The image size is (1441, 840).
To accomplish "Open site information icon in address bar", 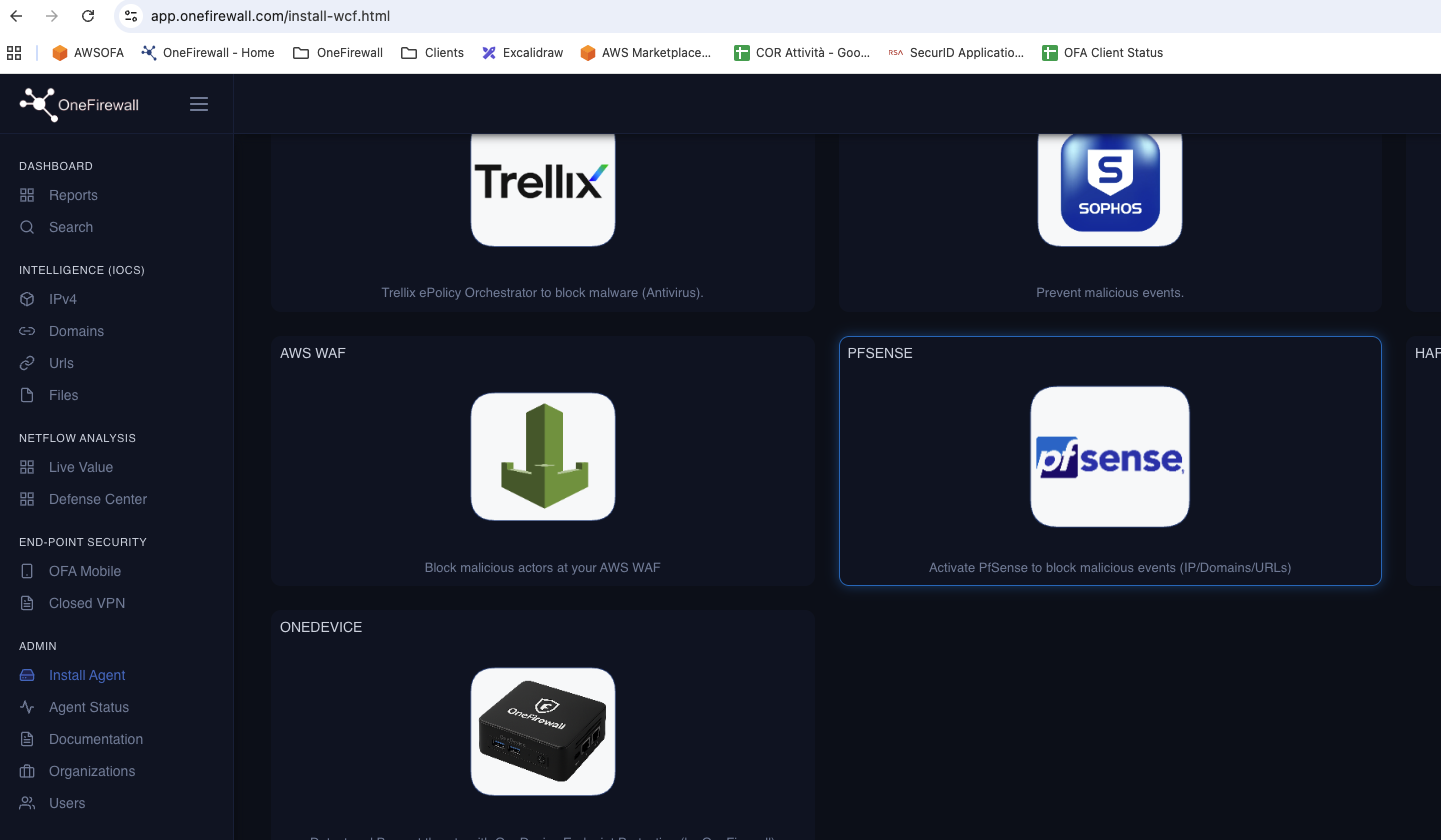I will (130, 16).
